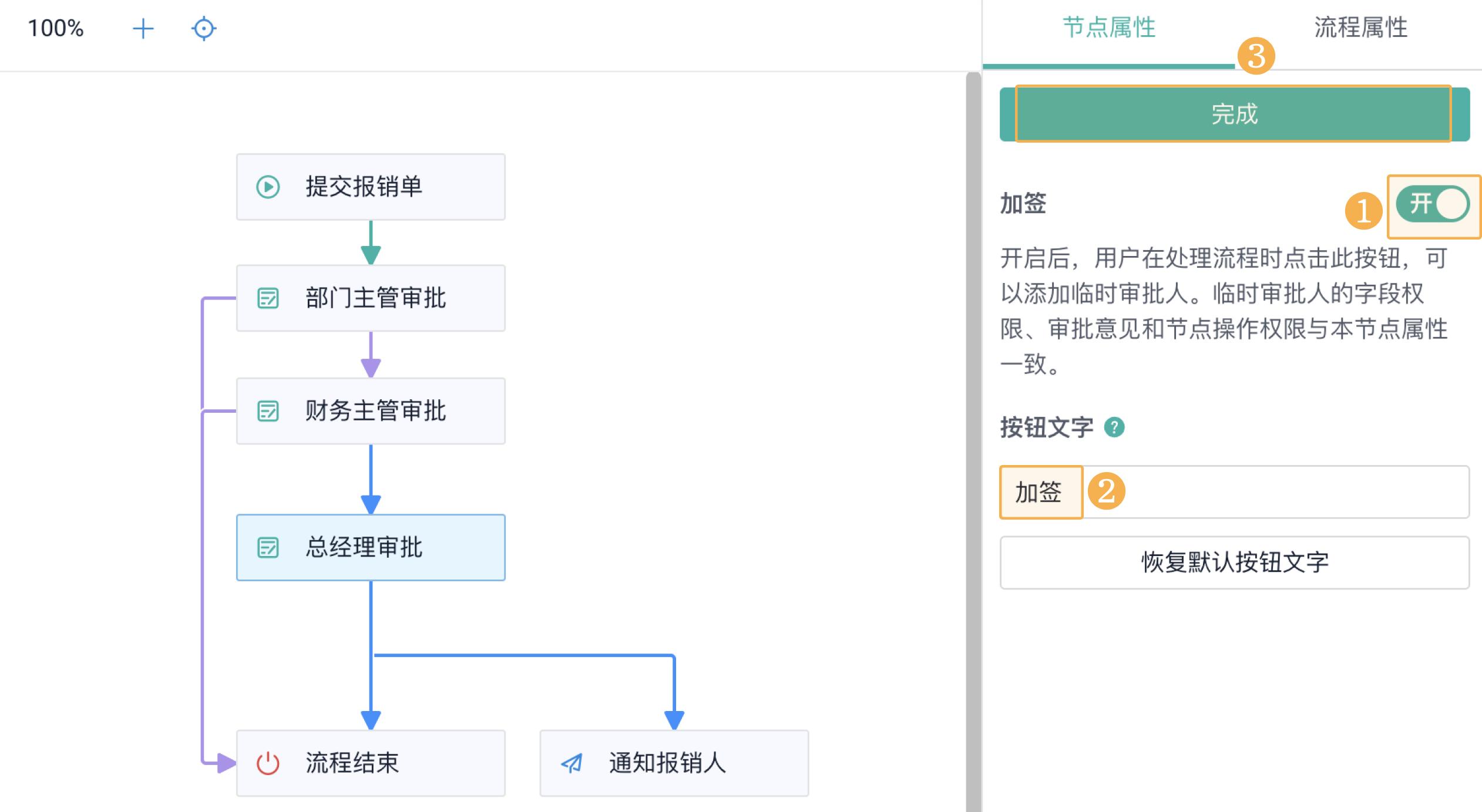The height and width of the screenshot is (812, 1482).
Task: Click the paper plane icon on 通知报销人 node
Action: [572, 763]
